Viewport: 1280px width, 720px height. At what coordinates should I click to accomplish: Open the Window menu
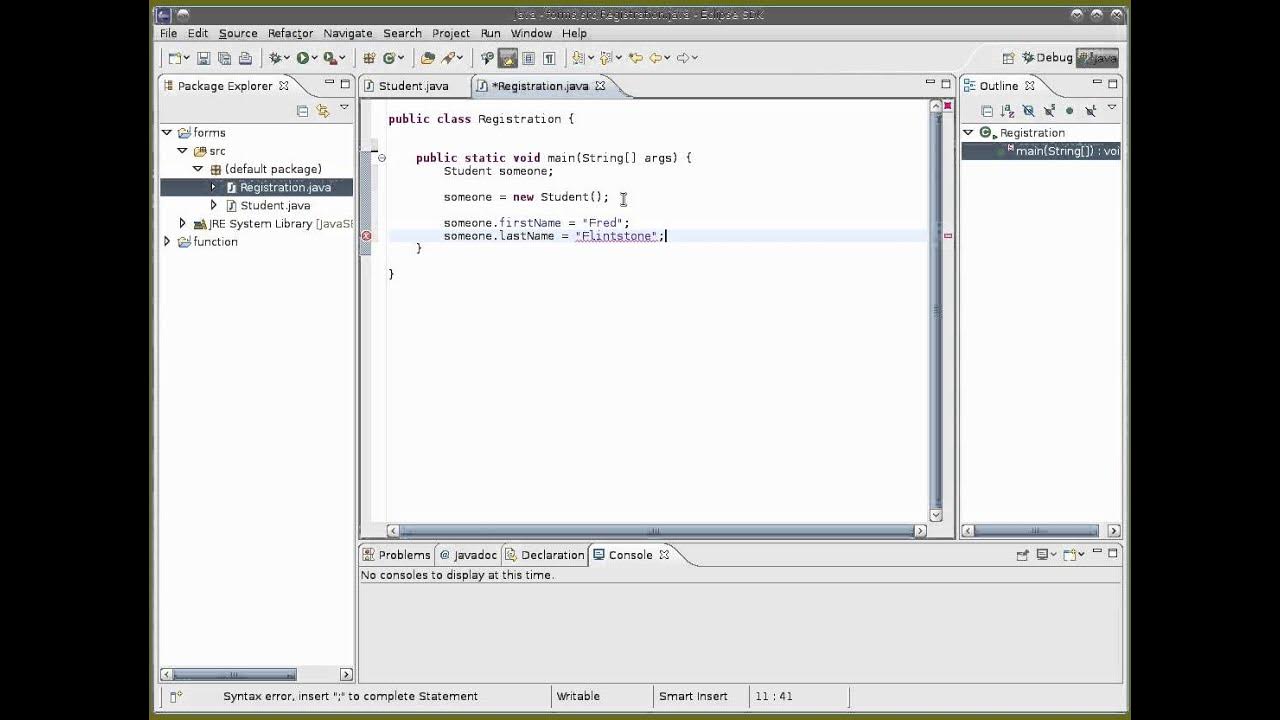(x=531, y=33)
